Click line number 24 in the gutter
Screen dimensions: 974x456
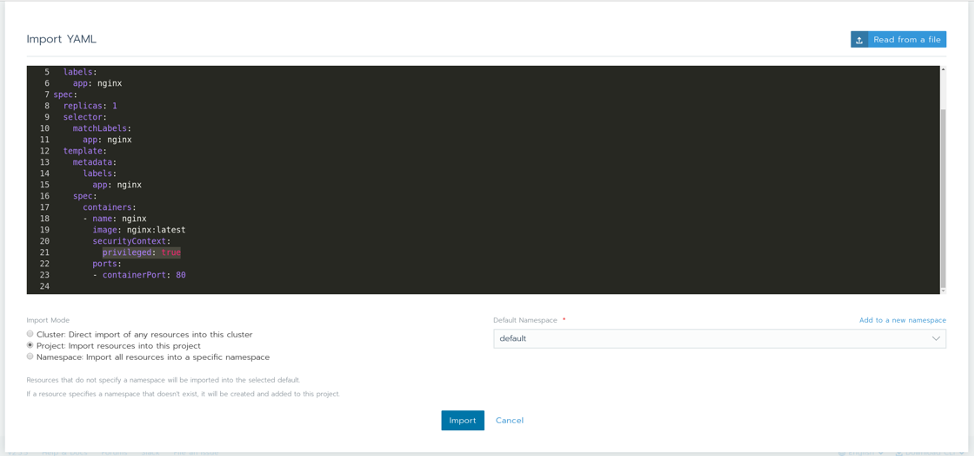coord(44,287)
